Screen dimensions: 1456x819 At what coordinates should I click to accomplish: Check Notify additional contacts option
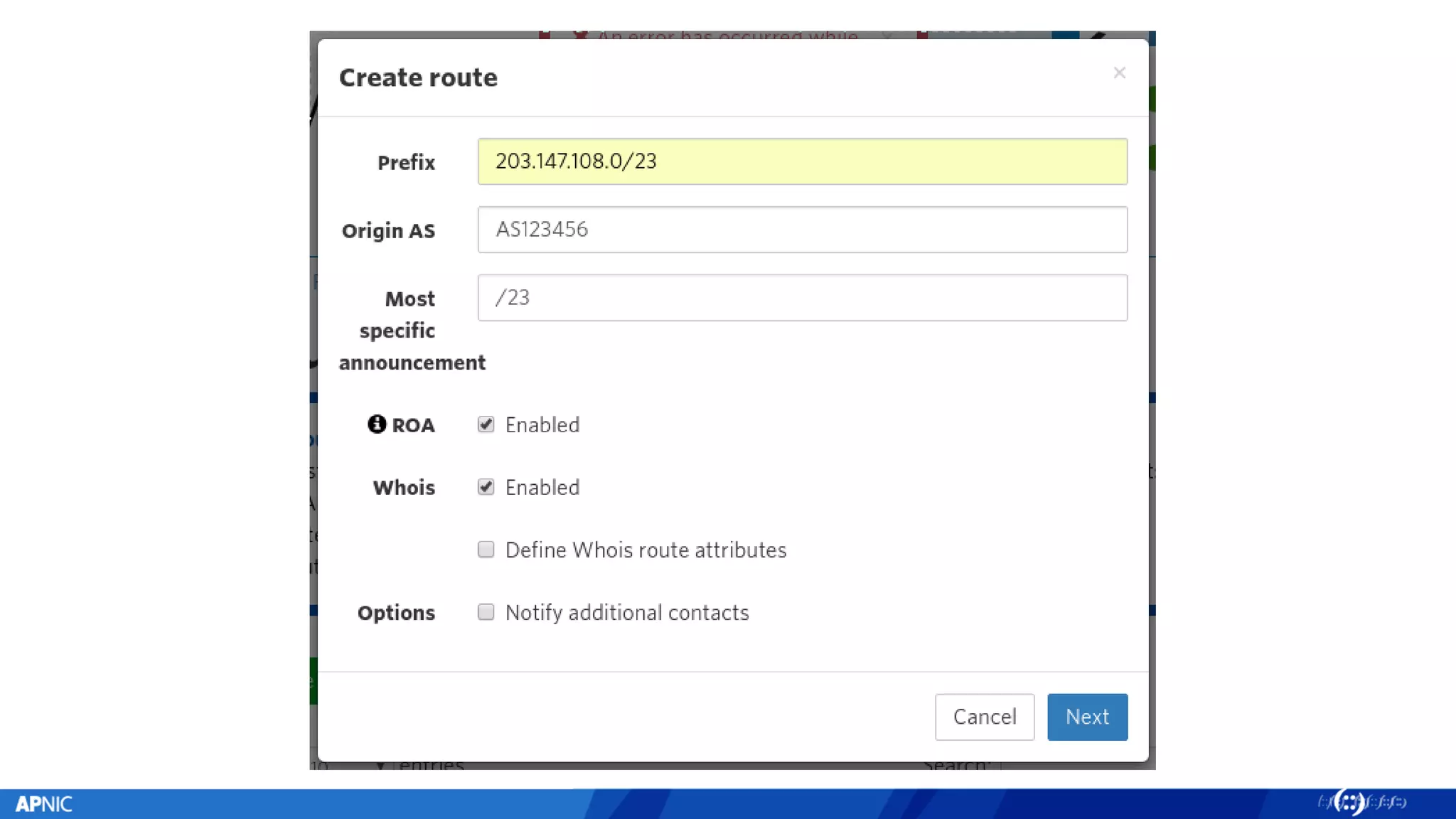486,612
